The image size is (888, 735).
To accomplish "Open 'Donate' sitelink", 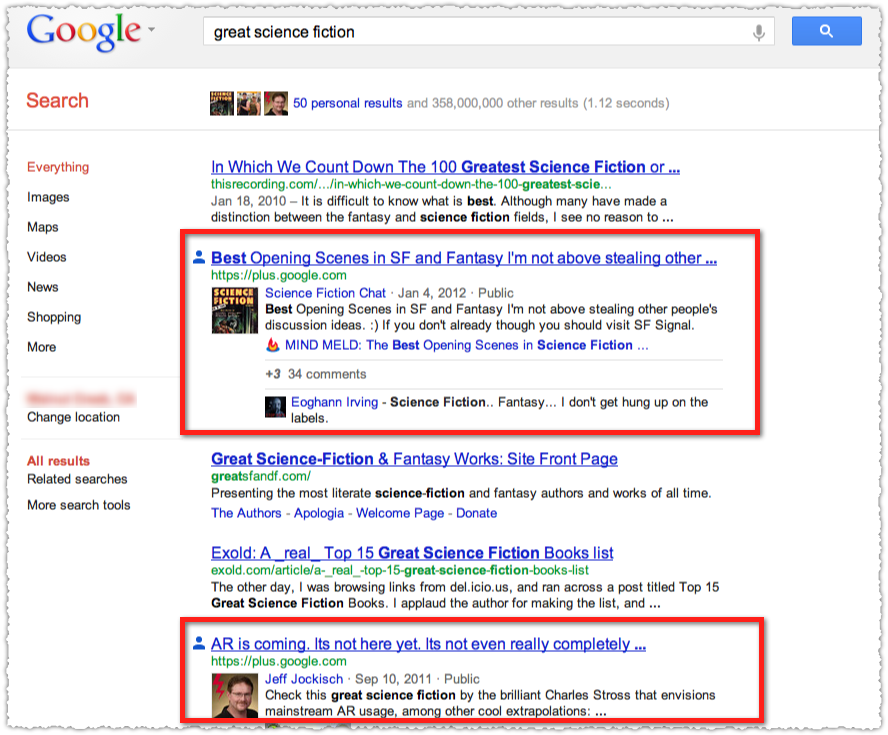I will 476,513.
